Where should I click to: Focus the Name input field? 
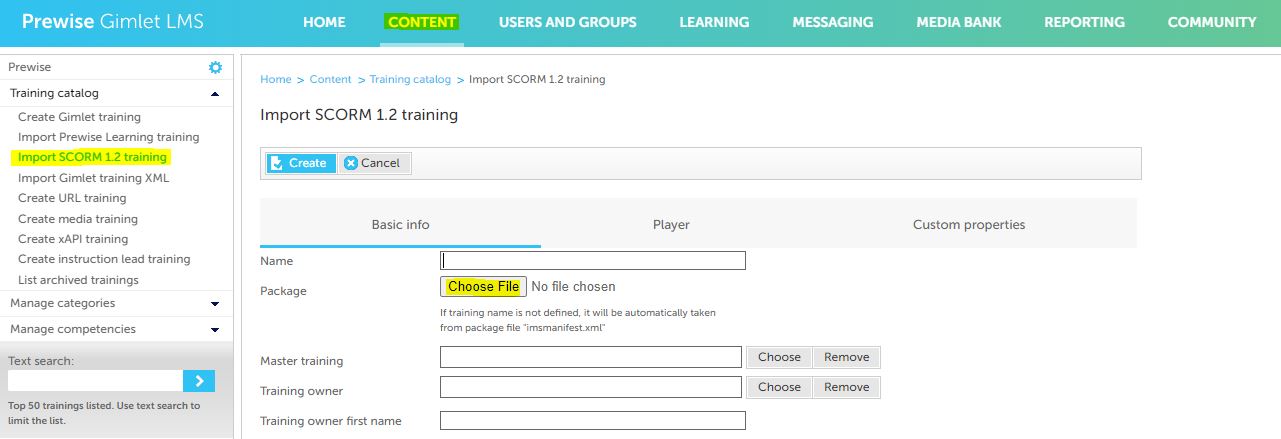(x=593, y=261)
